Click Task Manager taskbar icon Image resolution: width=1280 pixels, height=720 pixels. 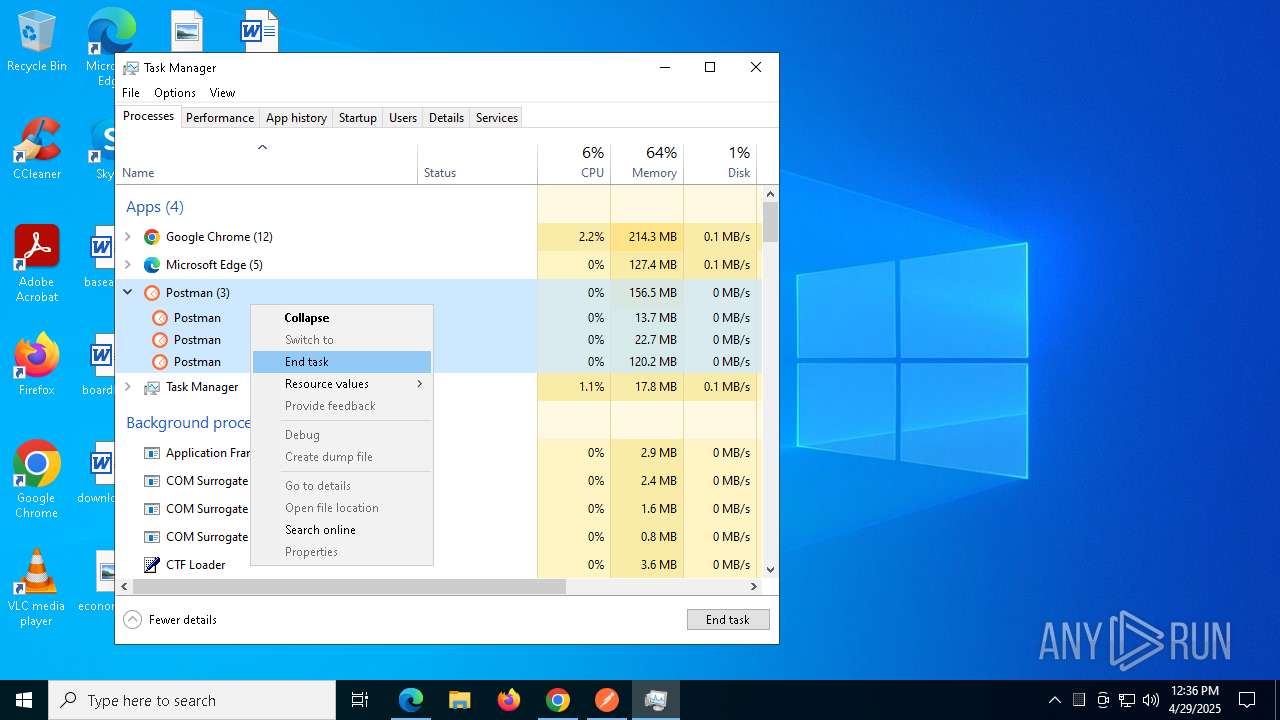click(656, 700)
